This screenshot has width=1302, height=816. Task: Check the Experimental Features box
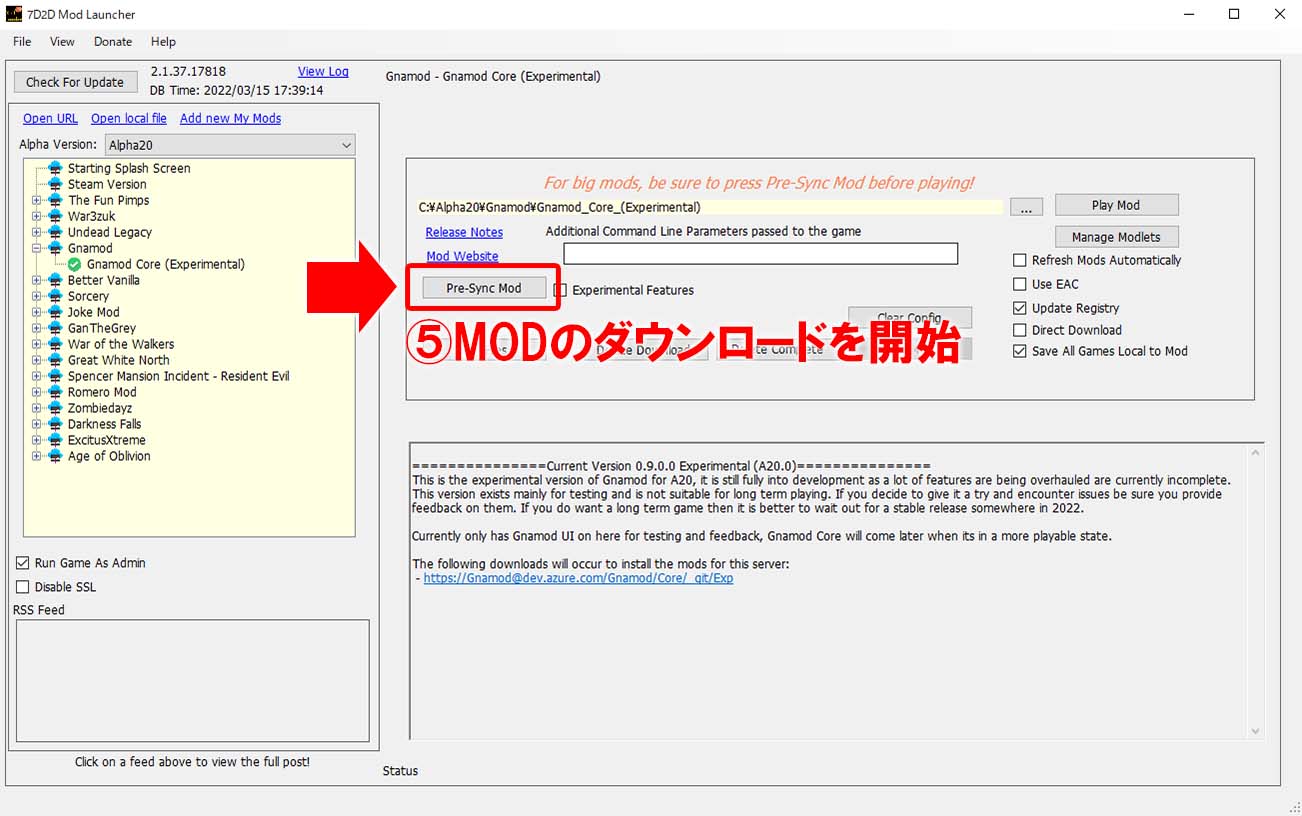[x=561, y=290]
